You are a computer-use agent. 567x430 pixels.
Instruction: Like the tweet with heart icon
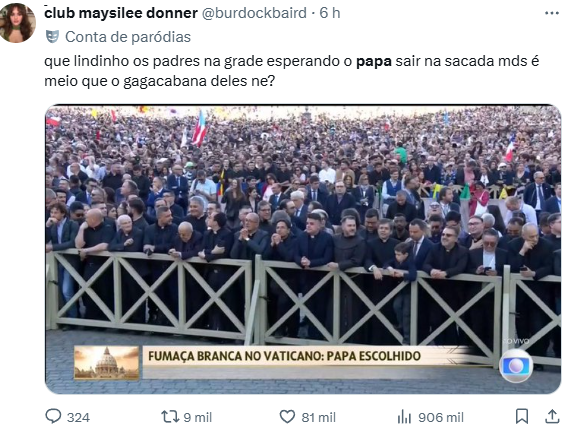pyautogui.click(x=287, y=417)
